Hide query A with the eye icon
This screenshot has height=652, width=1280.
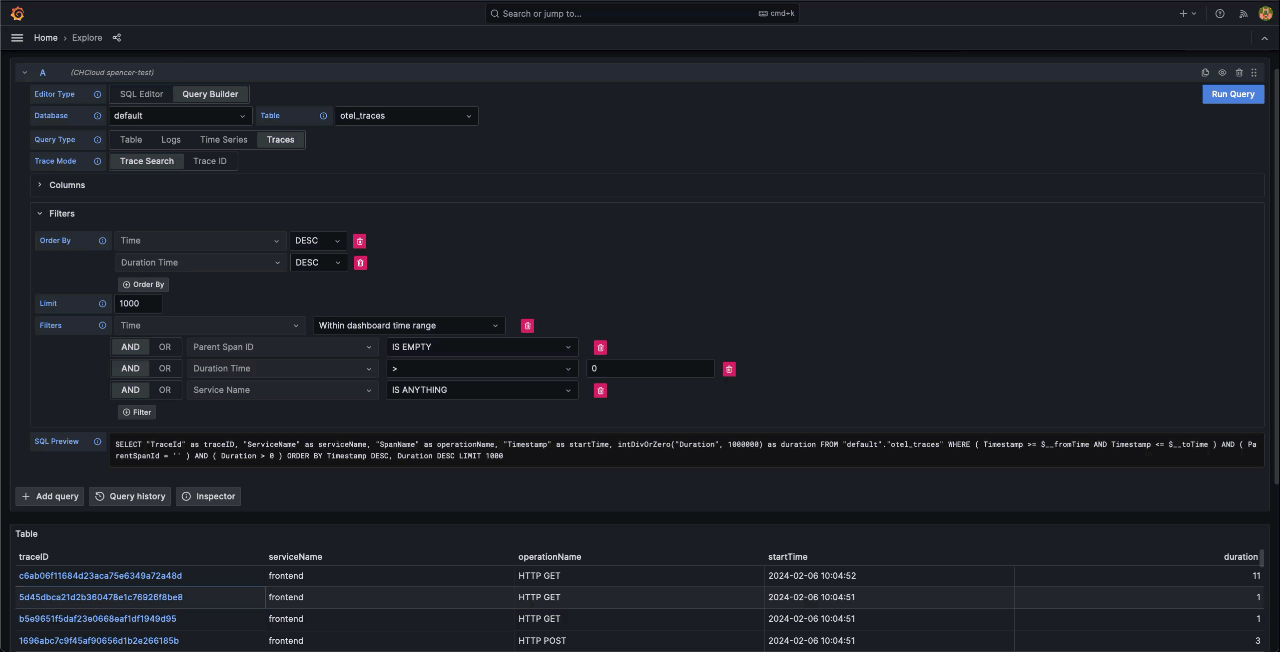(1222, 73)
